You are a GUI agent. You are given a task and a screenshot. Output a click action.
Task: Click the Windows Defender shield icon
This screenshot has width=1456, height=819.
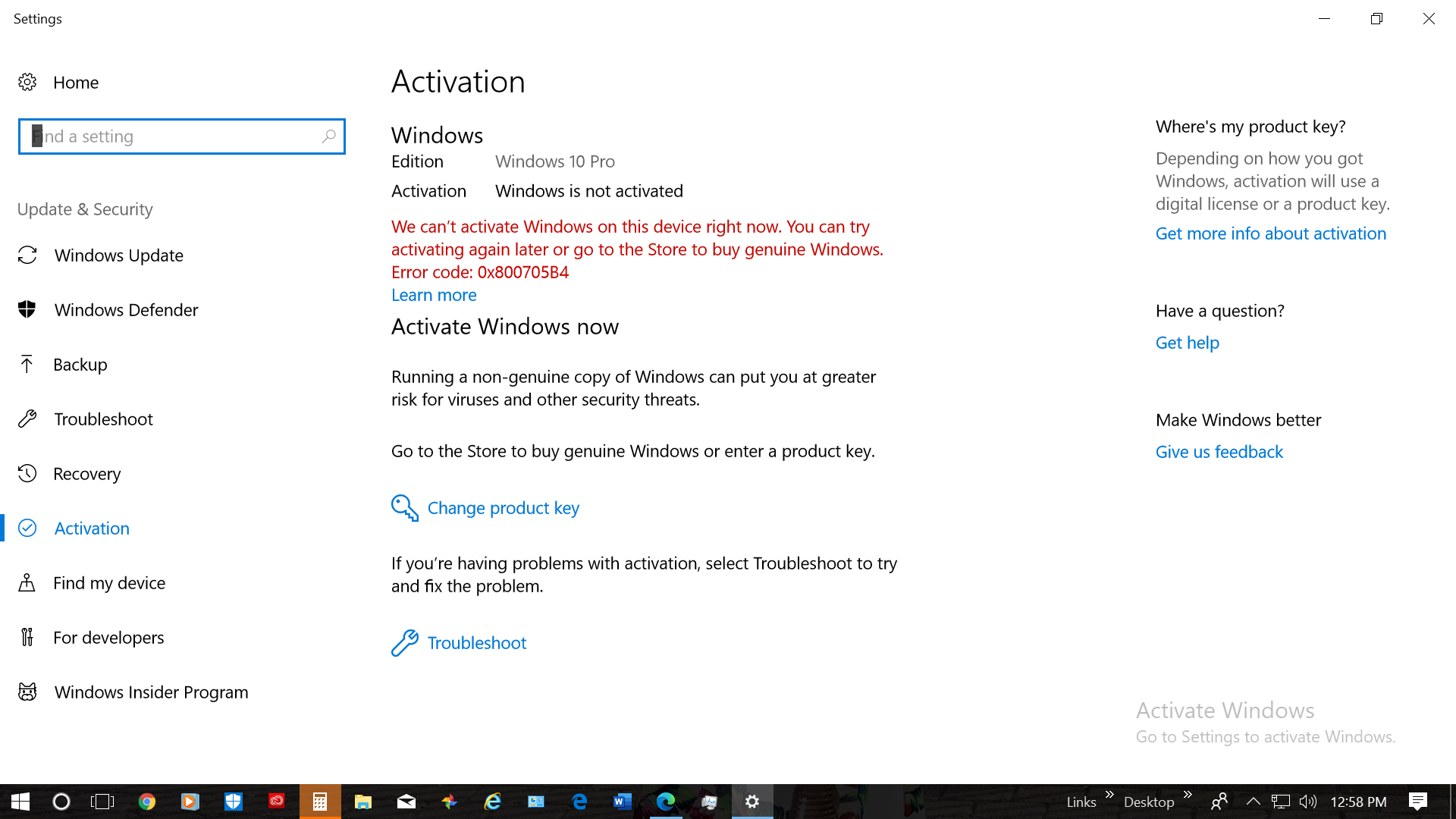pyautogui.click(x=27, y=309)
